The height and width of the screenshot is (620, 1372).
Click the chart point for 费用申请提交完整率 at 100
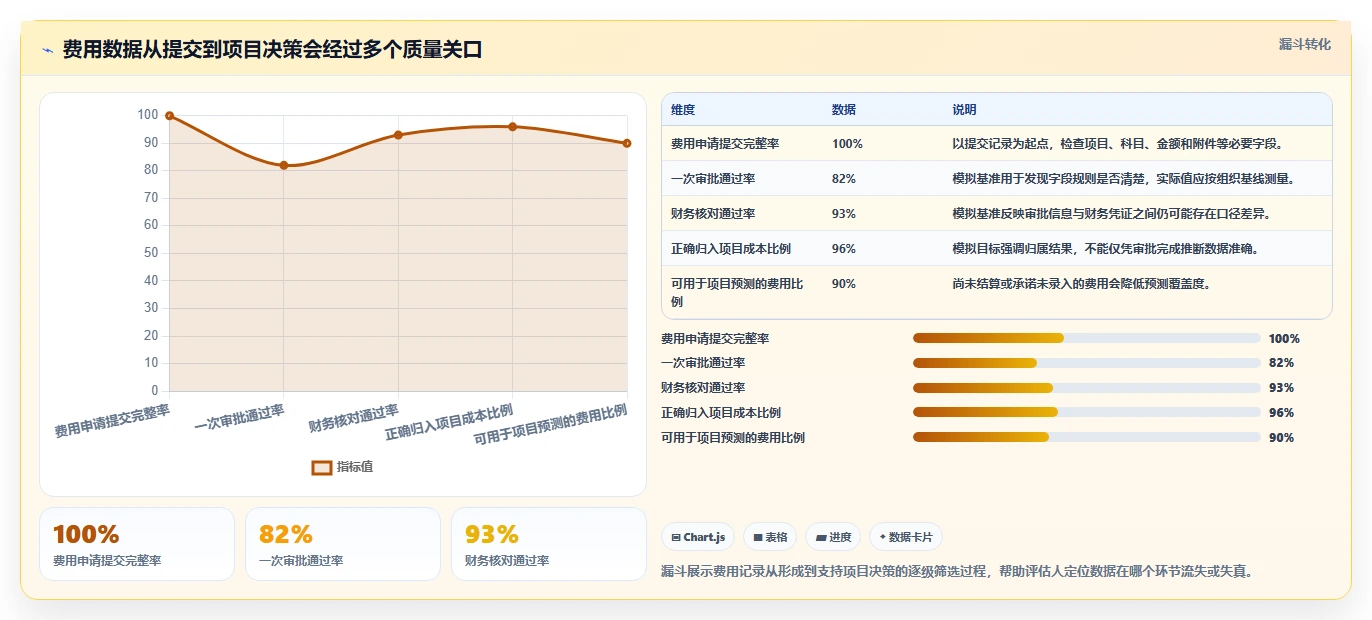(x=170, y=116)
